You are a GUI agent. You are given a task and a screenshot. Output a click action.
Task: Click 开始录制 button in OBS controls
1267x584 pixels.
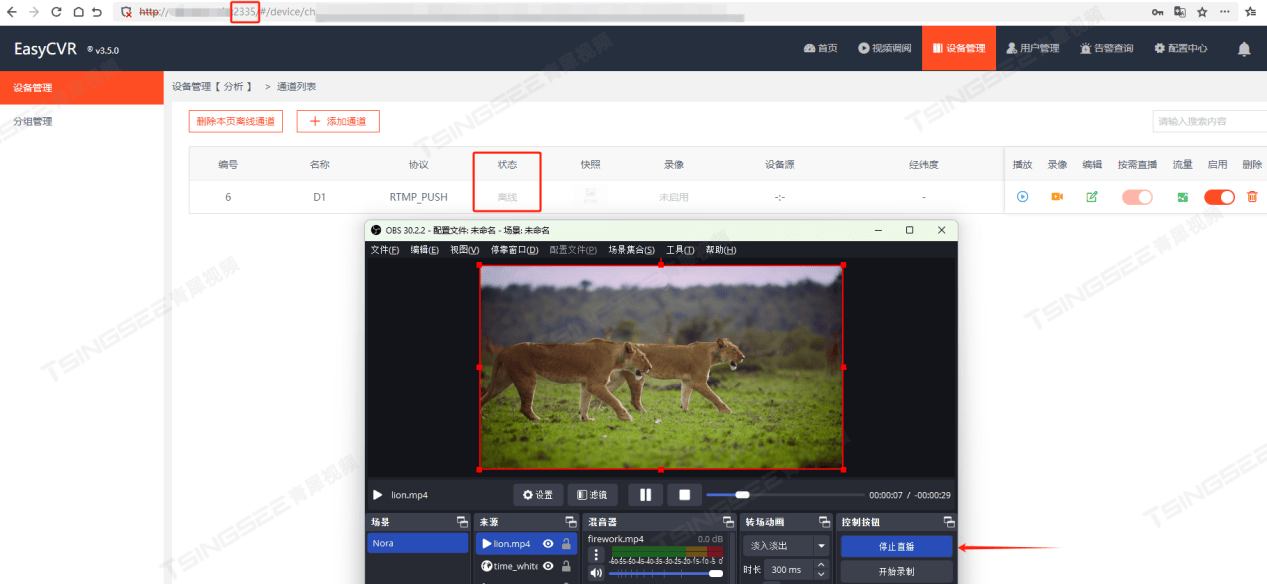click(896, 572)
